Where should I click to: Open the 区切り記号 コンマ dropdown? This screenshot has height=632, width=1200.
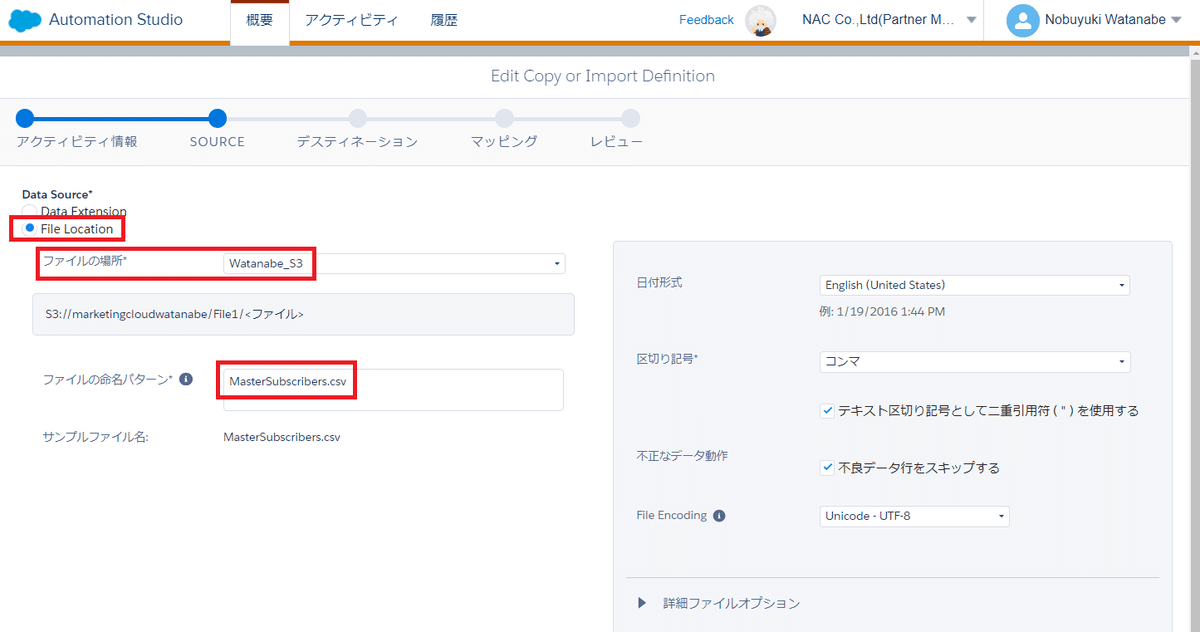coord(974,361)
